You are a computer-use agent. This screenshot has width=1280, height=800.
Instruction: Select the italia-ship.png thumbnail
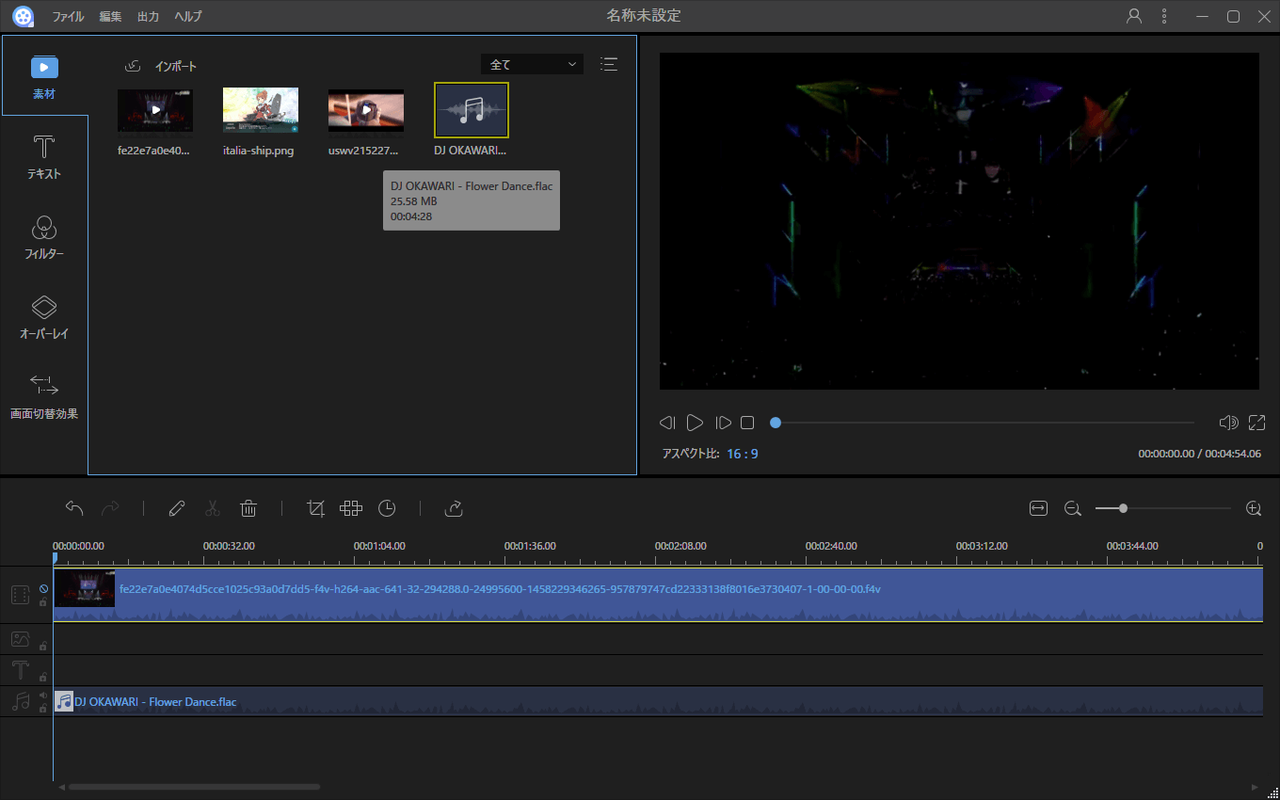(x=260, y=110)
